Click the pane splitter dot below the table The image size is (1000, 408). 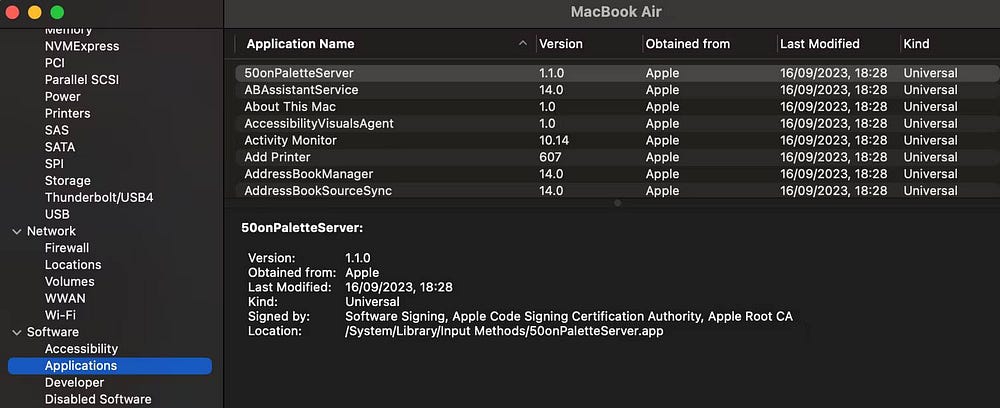tap(617, 203)
